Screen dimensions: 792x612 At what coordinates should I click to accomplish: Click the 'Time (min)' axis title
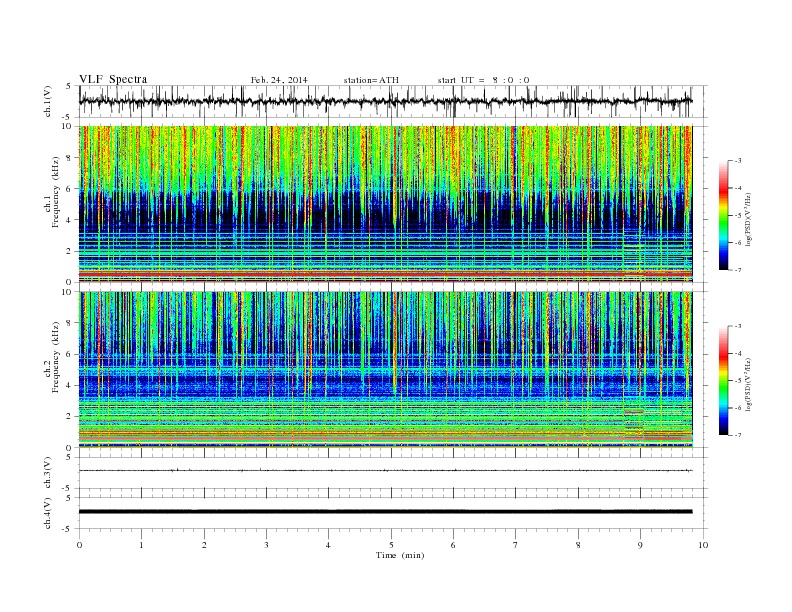(x=400, y=555)
